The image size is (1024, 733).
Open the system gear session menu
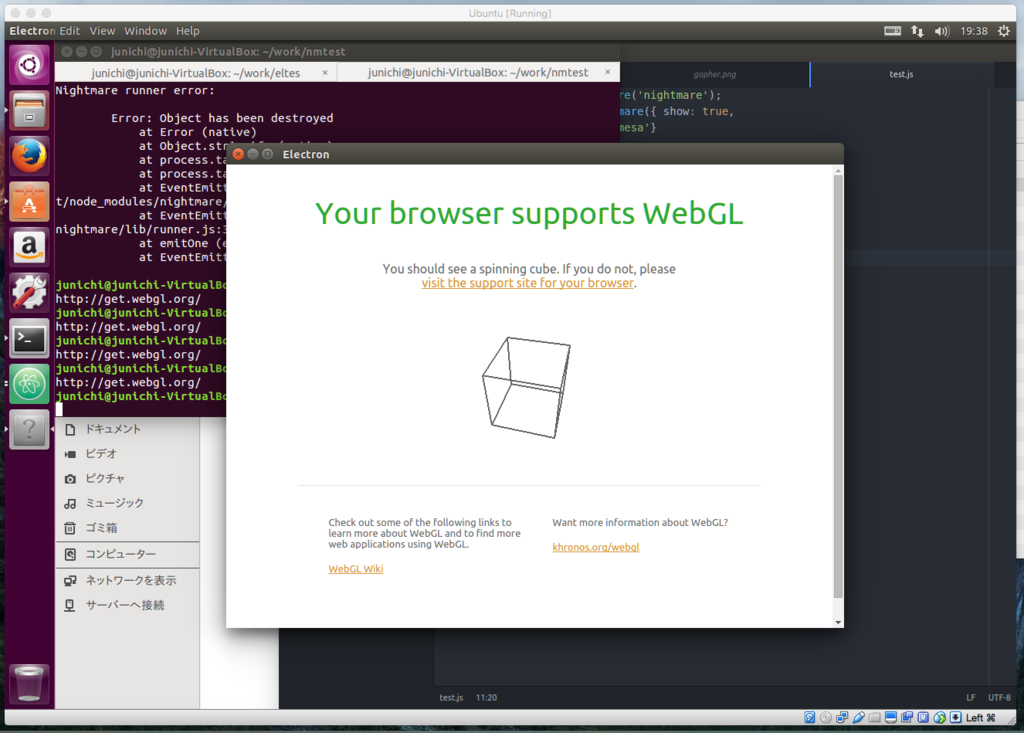tap(1004, 31)
